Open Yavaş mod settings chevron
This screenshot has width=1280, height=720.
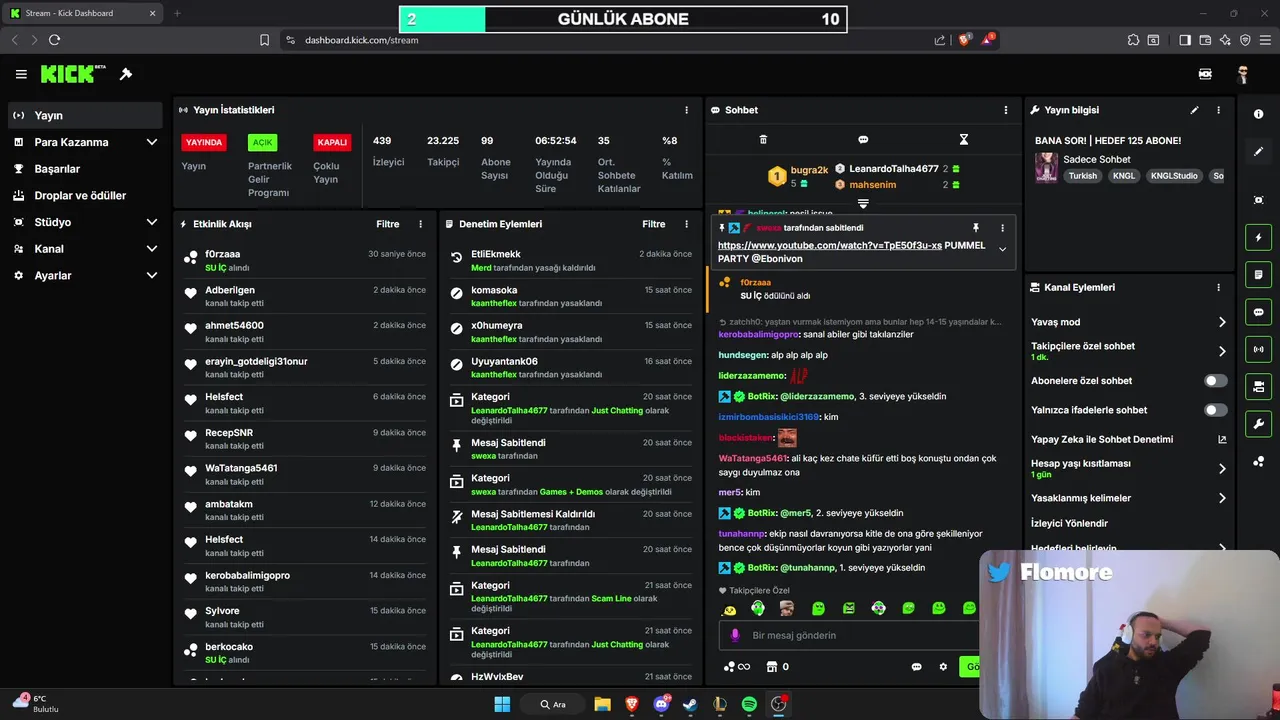[1222, 322]
